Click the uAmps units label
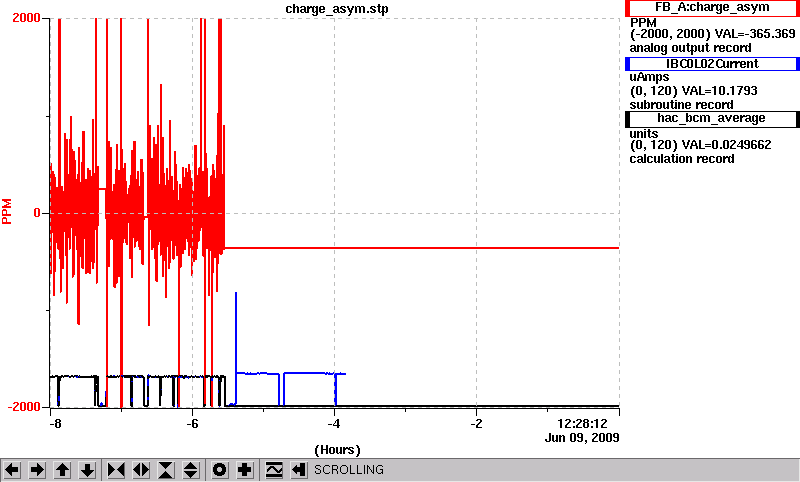This screenshot has height=482, width=800. [x=649, y=77]
